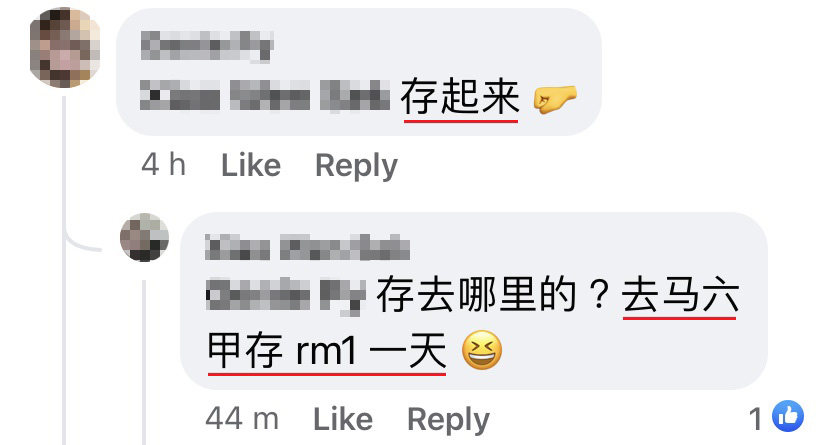View the reaction count '1' on reply
This screenshot has width=828, height=445.
coord(756,419)
